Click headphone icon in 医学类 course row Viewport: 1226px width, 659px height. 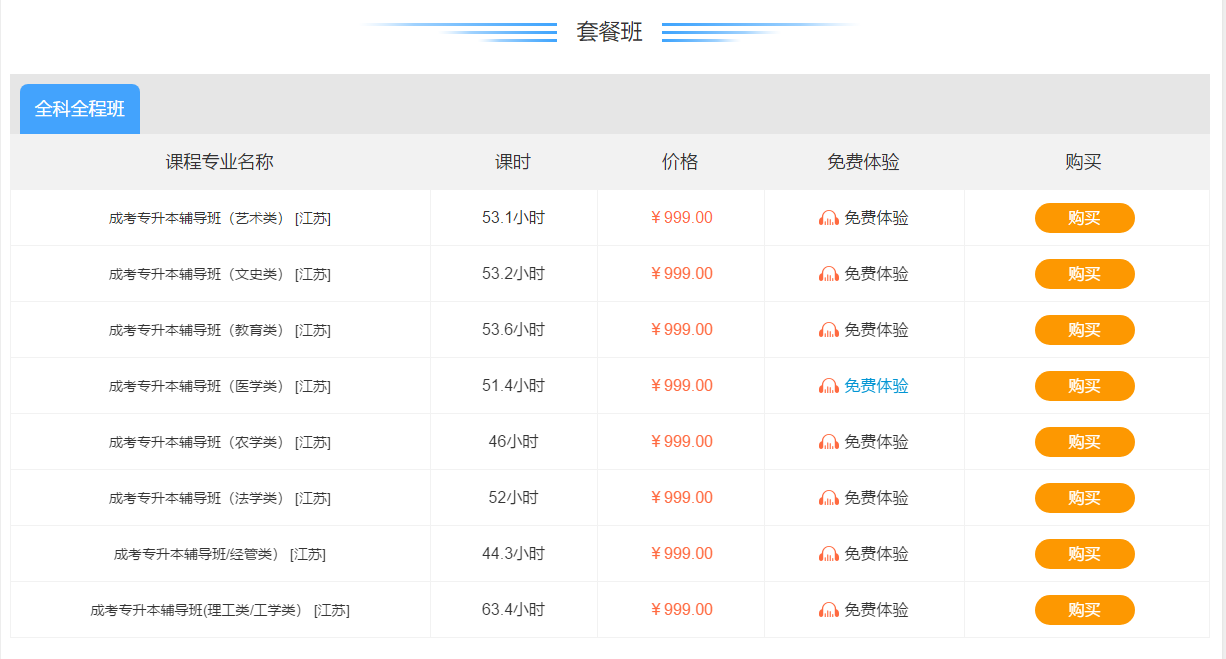point(828,386)
